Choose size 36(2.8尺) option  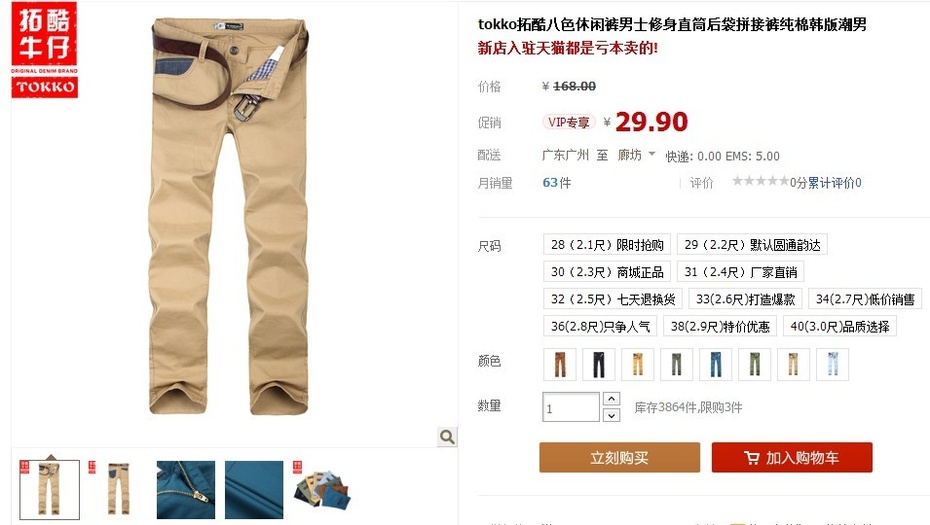pos(600,326)
